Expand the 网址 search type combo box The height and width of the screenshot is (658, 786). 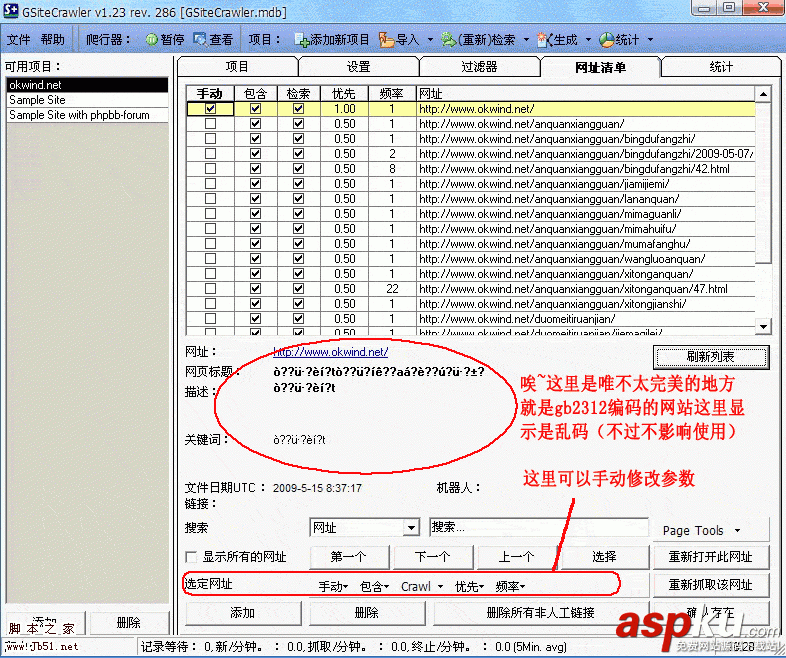(x=411, y=528)
